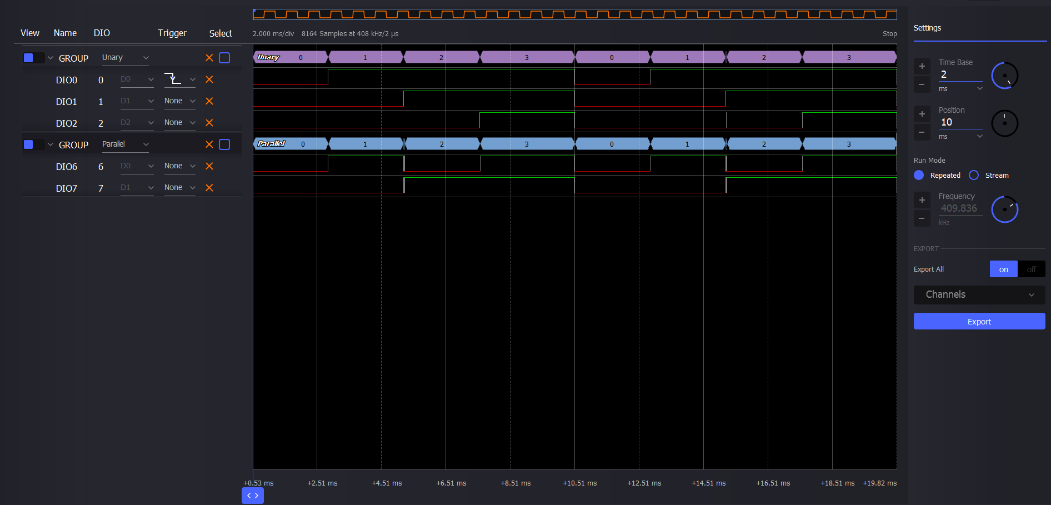Toggle the view switch of the Parallel group
1051x505 pixels.
point(29,145)
